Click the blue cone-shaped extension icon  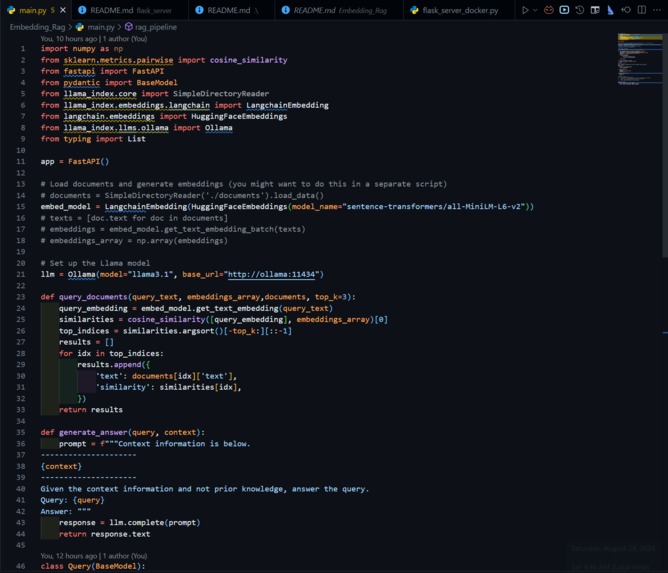tap(610, 10)
